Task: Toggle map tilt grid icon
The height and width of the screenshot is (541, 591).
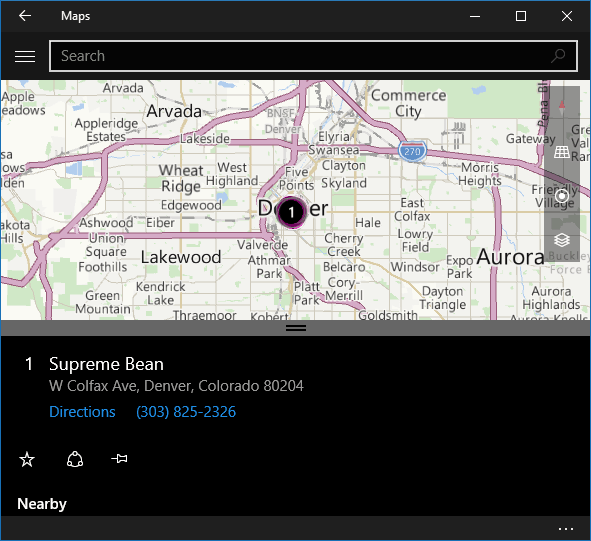Action: [x=562, y=152]
